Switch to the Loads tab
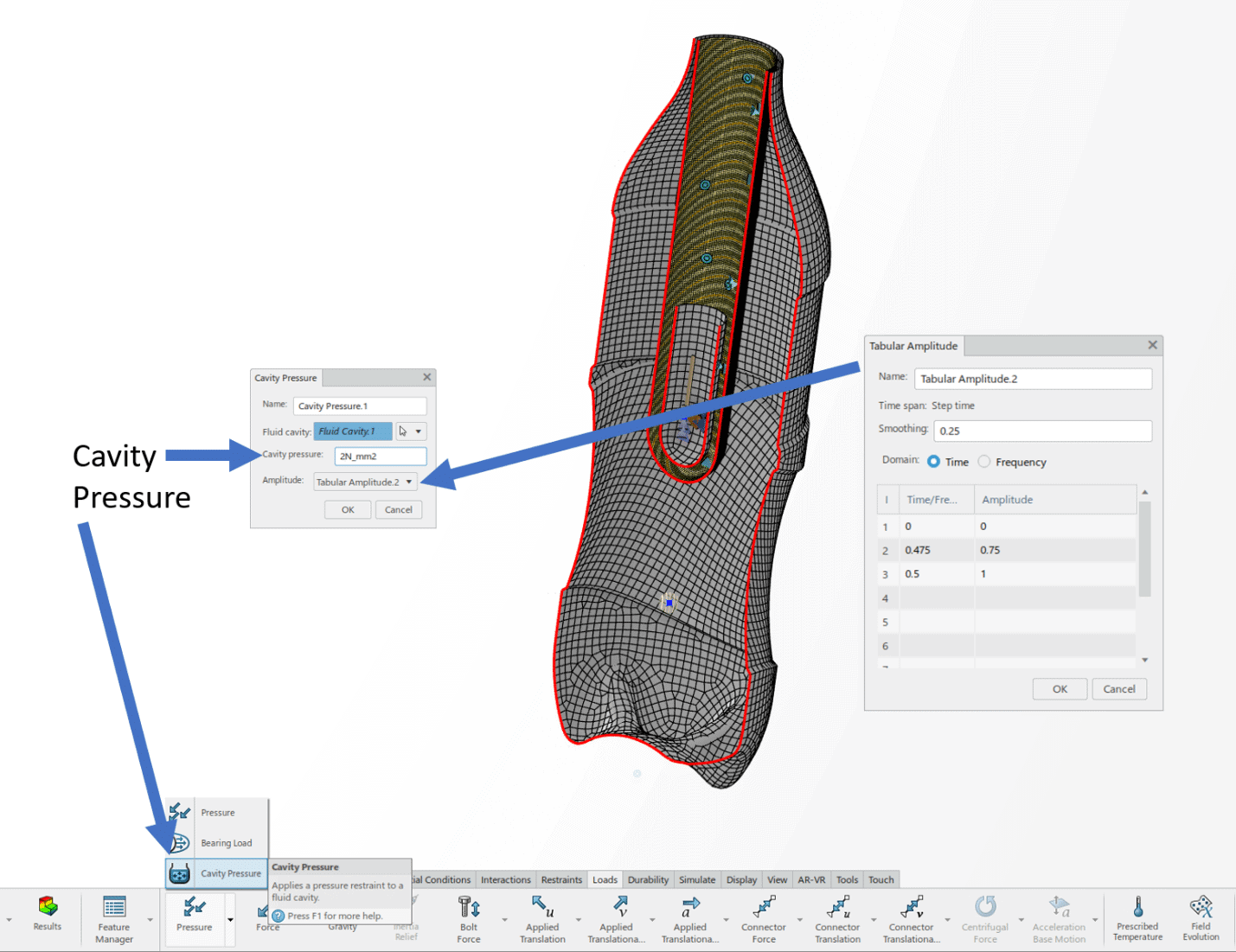This screenshot has width=1236, height=952. (605, 880)
